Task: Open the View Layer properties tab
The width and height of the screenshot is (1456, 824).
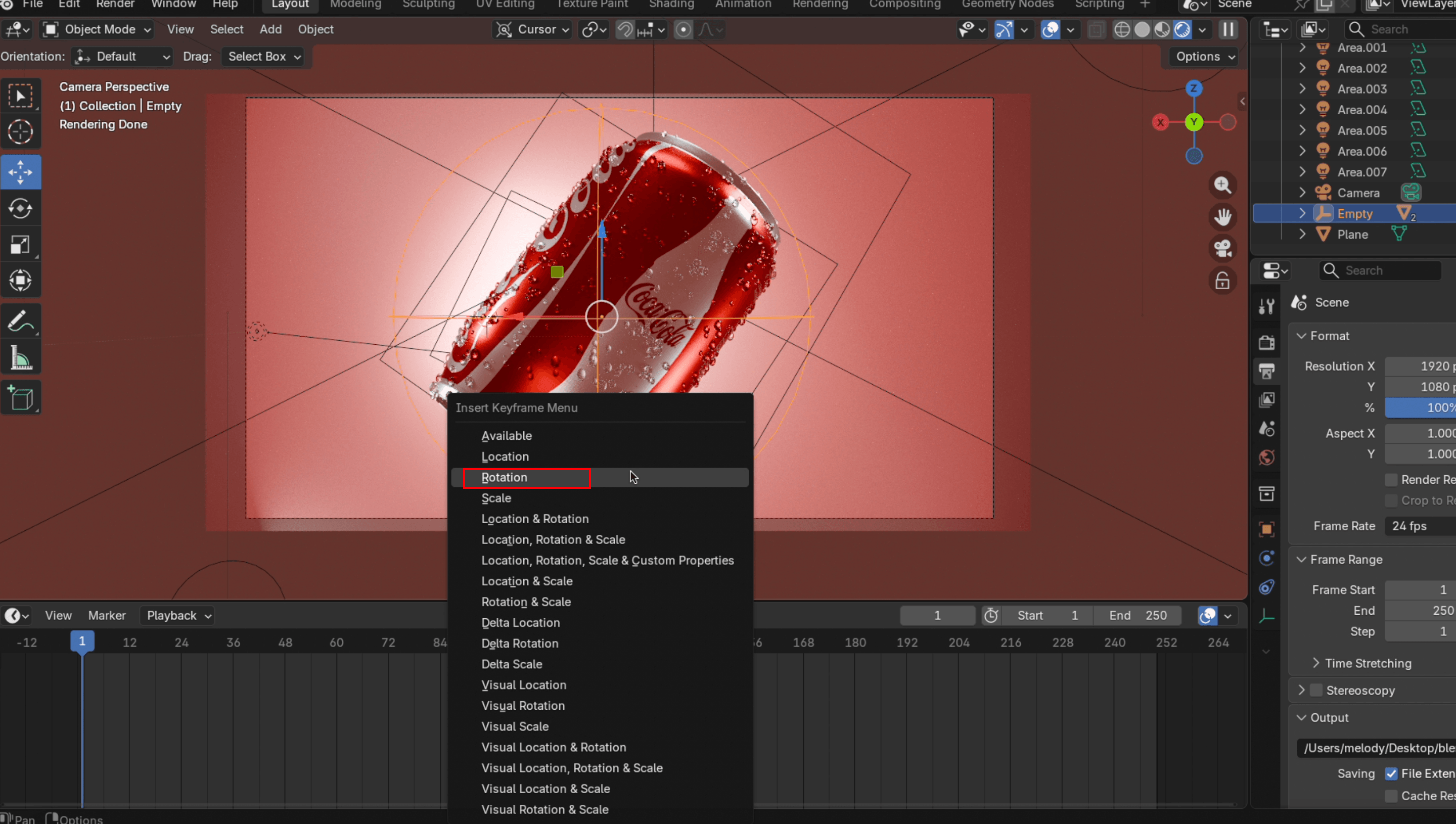Action: (x=1266, y=399)
